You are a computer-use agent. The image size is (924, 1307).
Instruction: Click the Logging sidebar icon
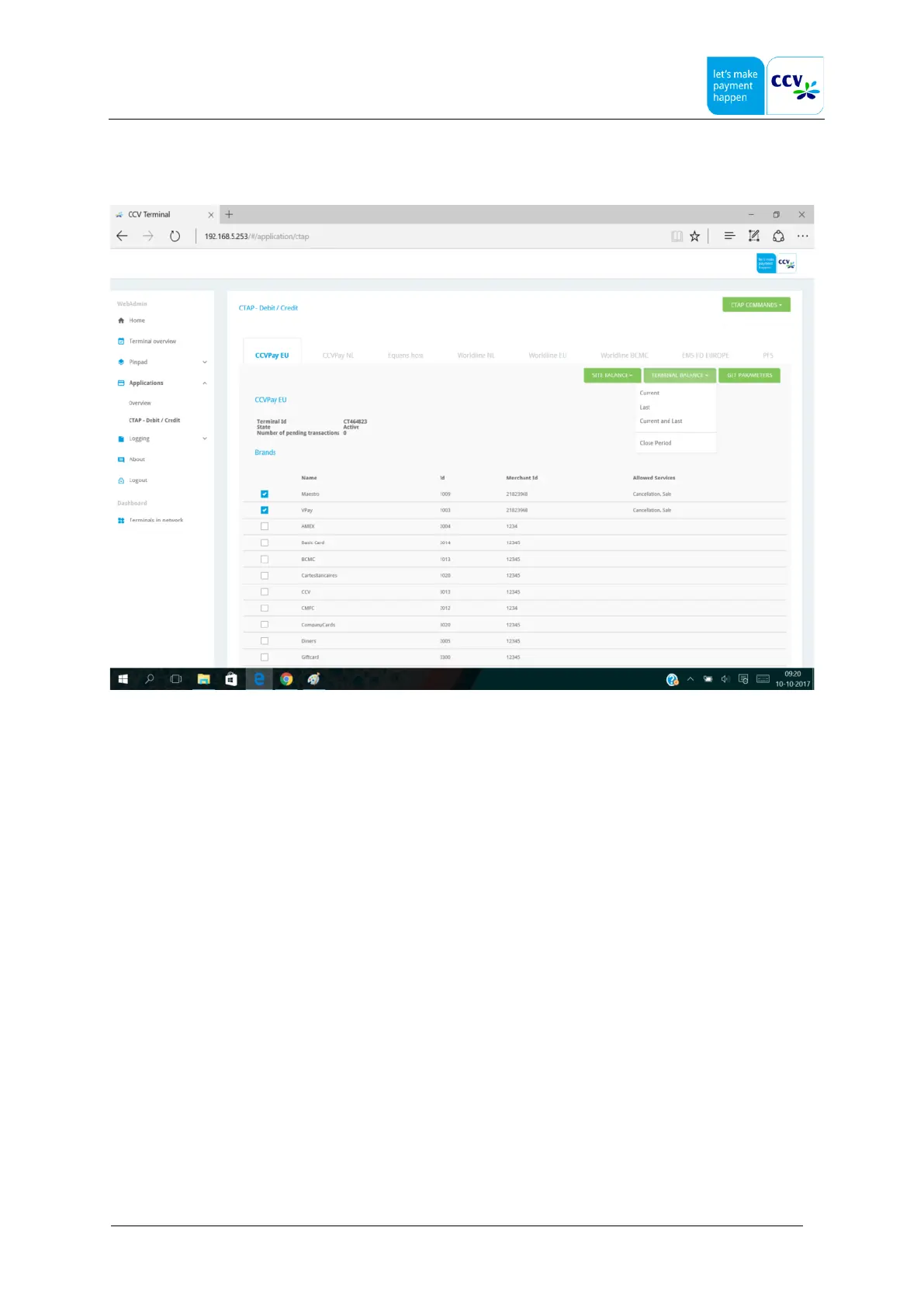point(121,439)
